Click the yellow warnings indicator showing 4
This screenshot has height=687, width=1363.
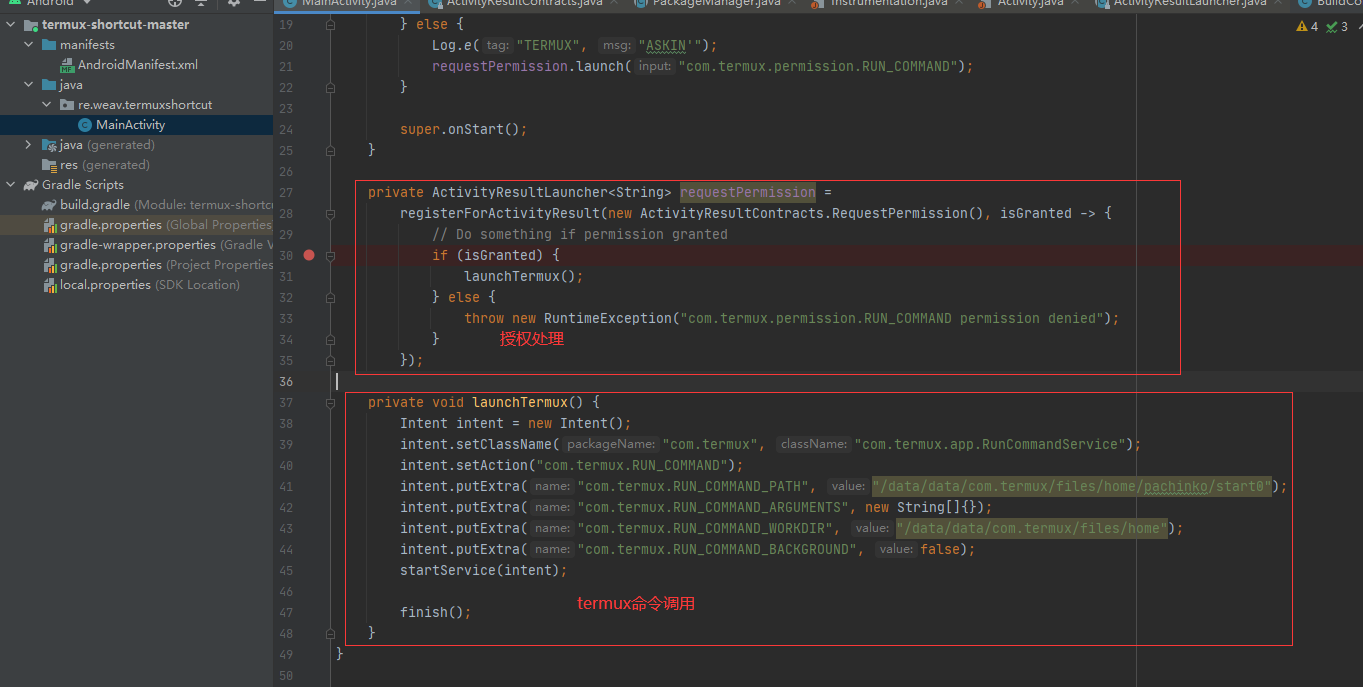tap(1305, 27)
